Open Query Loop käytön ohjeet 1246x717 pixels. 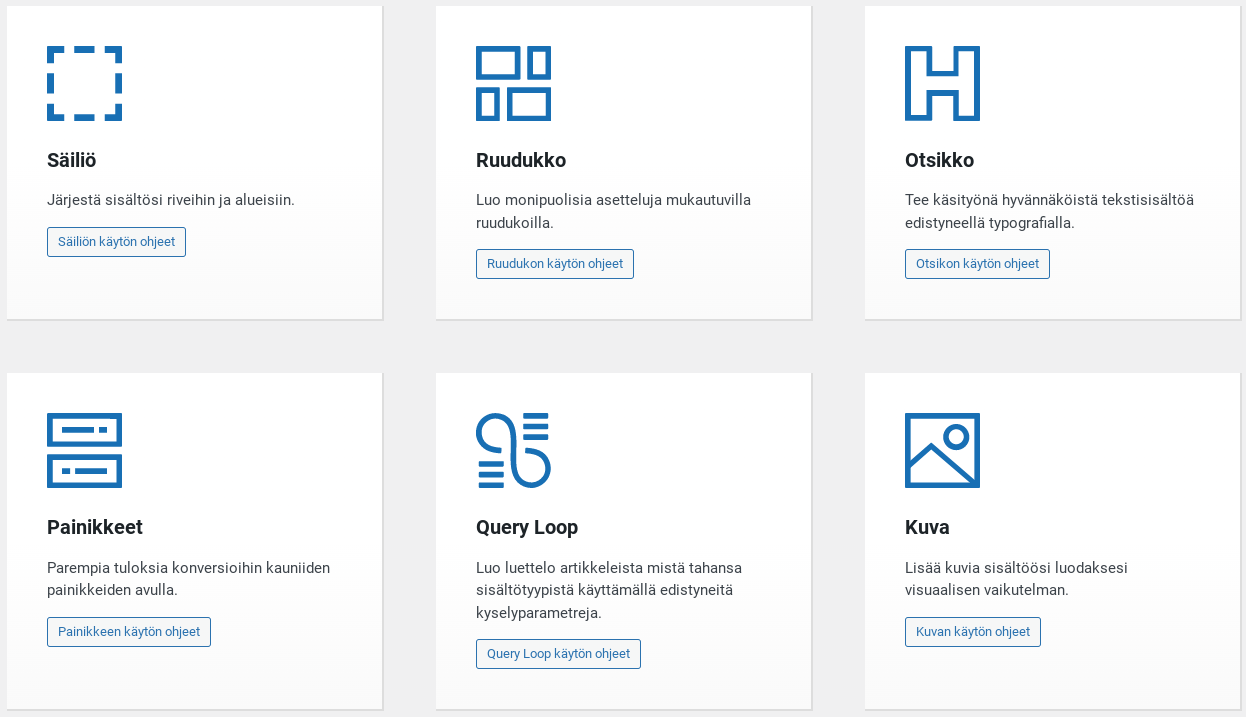(558, 654)
